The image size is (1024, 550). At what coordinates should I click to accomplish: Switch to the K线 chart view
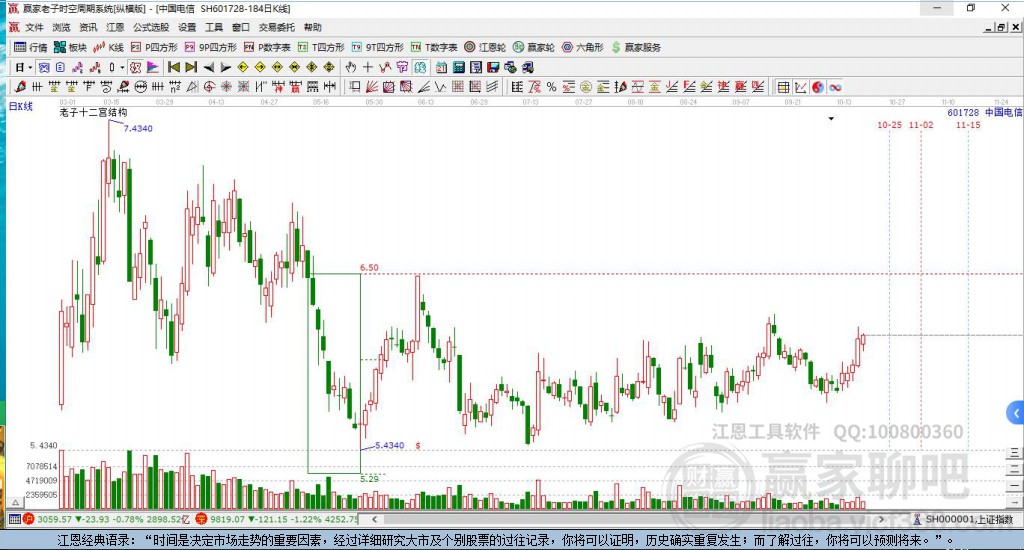[x=108, y=47]
